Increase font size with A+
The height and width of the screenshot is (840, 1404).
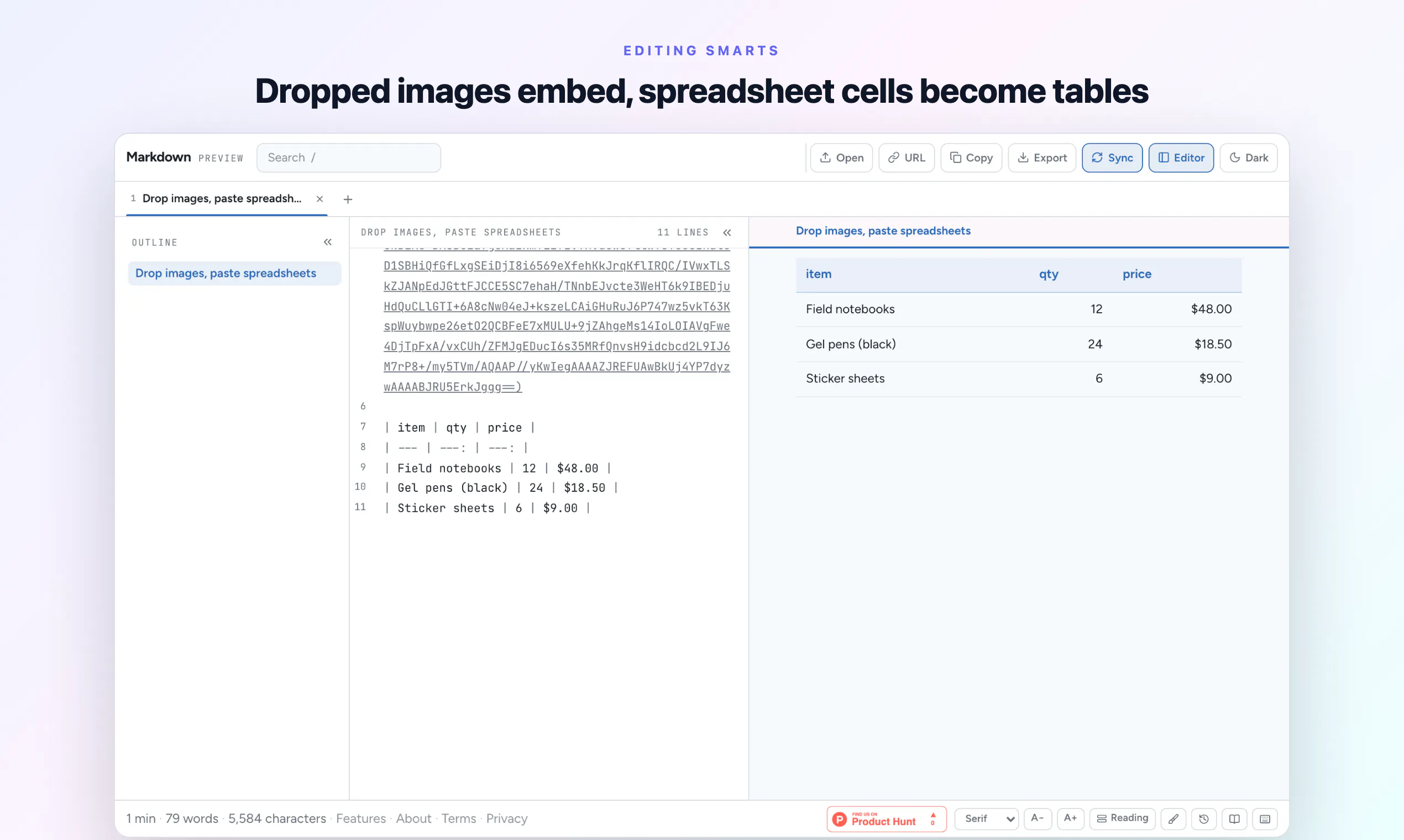[1070, 818]
